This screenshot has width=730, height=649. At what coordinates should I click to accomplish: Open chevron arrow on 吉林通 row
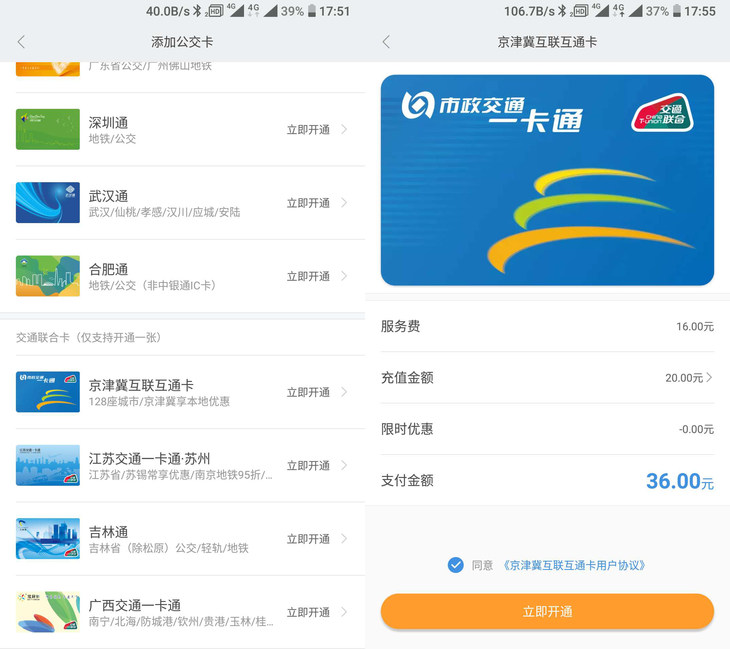coord(345,539)
